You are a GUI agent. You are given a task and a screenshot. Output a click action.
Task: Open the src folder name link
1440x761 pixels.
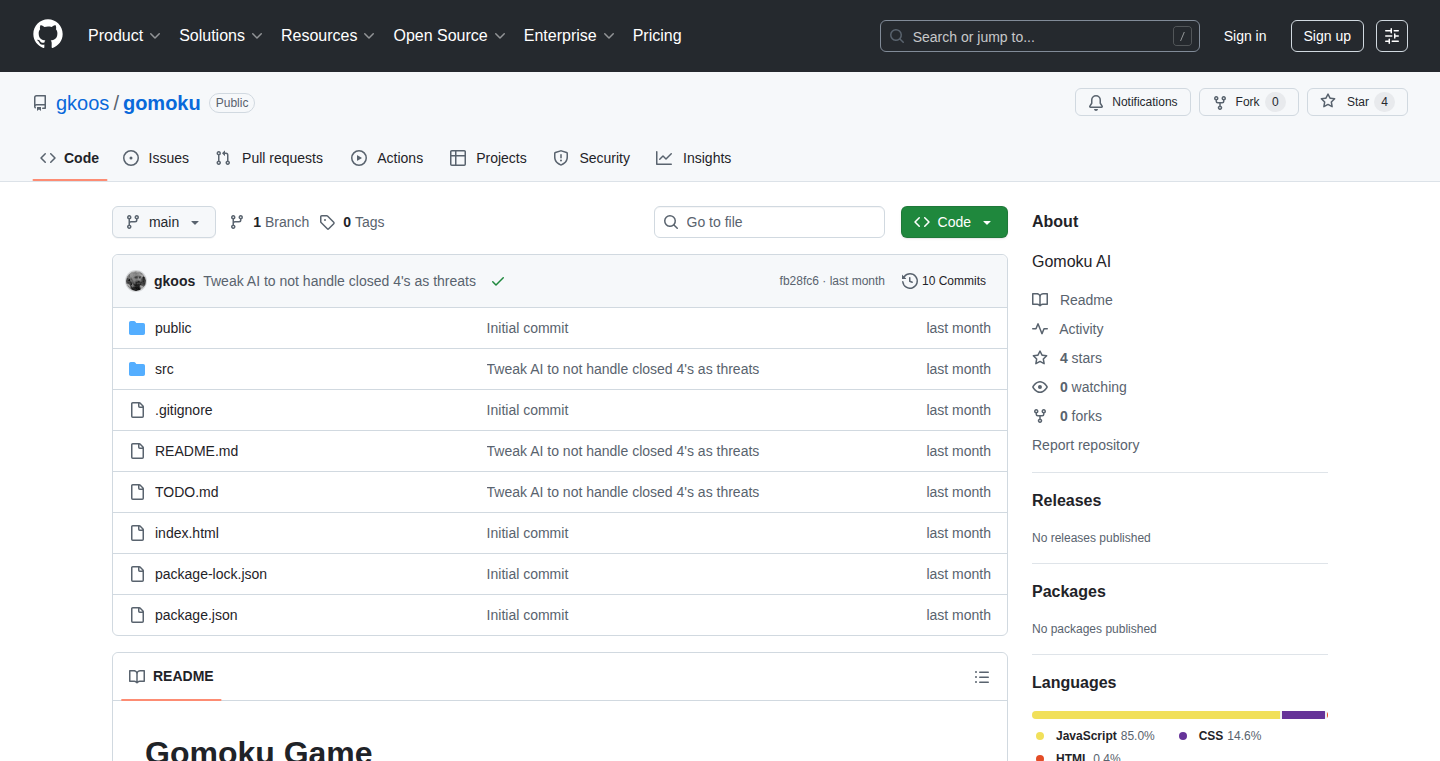(164, 369)
